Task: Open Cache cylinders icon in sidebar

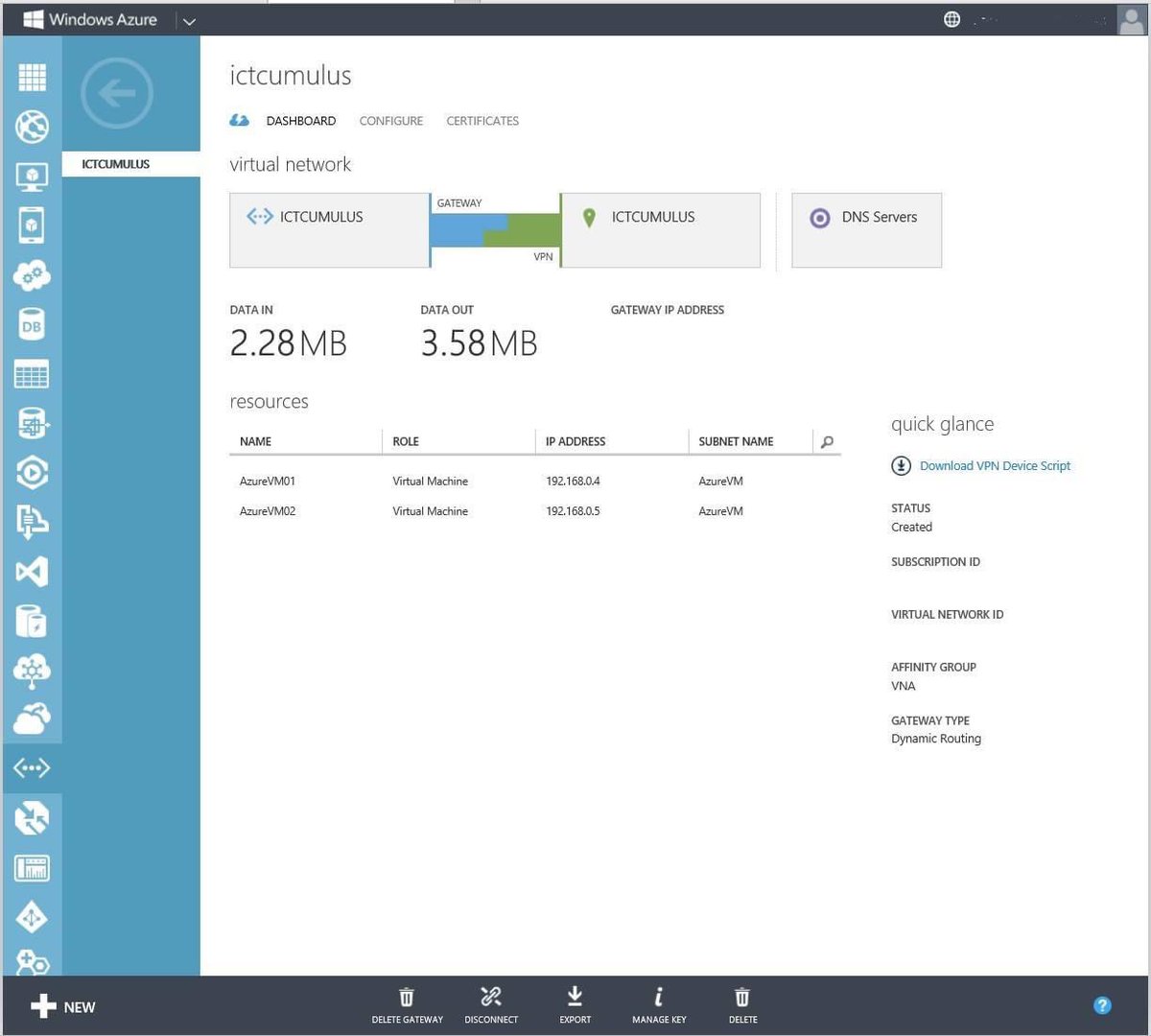Action: pos(32,622)
